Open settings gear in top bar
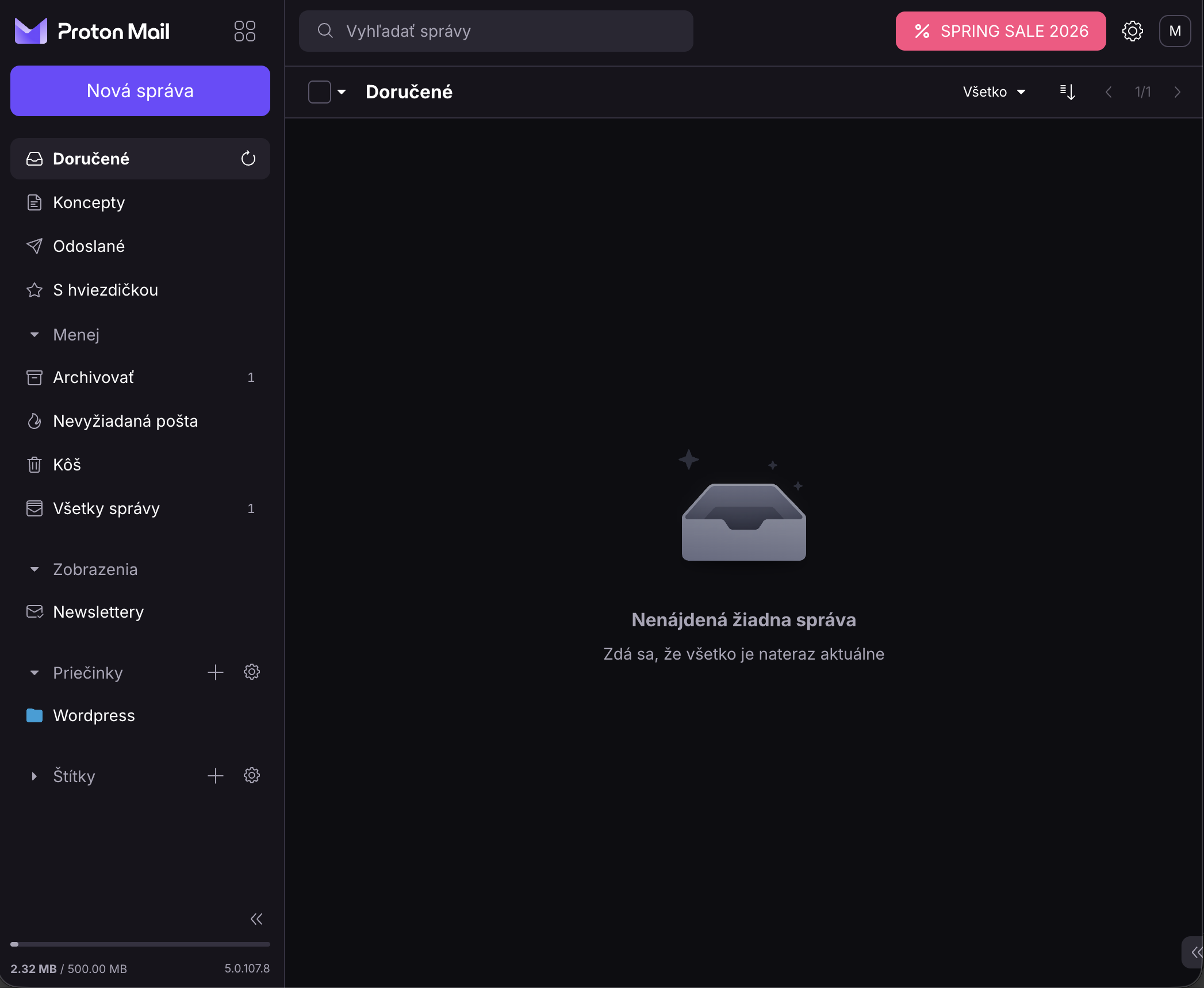Image resolution: width=1204 pixels, height=988 pixels. [x=1132, y=31]
